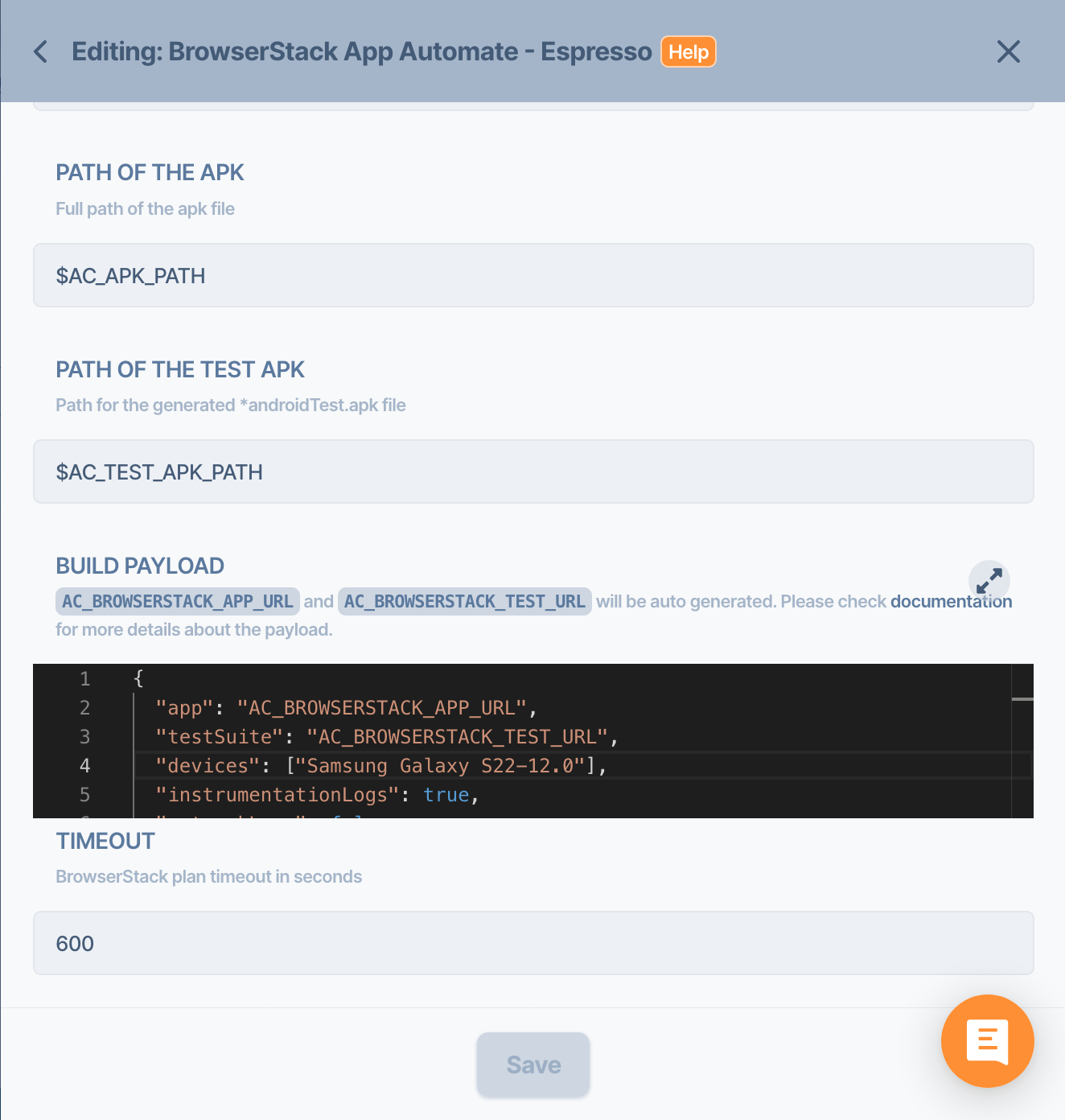
Task: Click the TIMEOUT heading
Action: point(105,841)
